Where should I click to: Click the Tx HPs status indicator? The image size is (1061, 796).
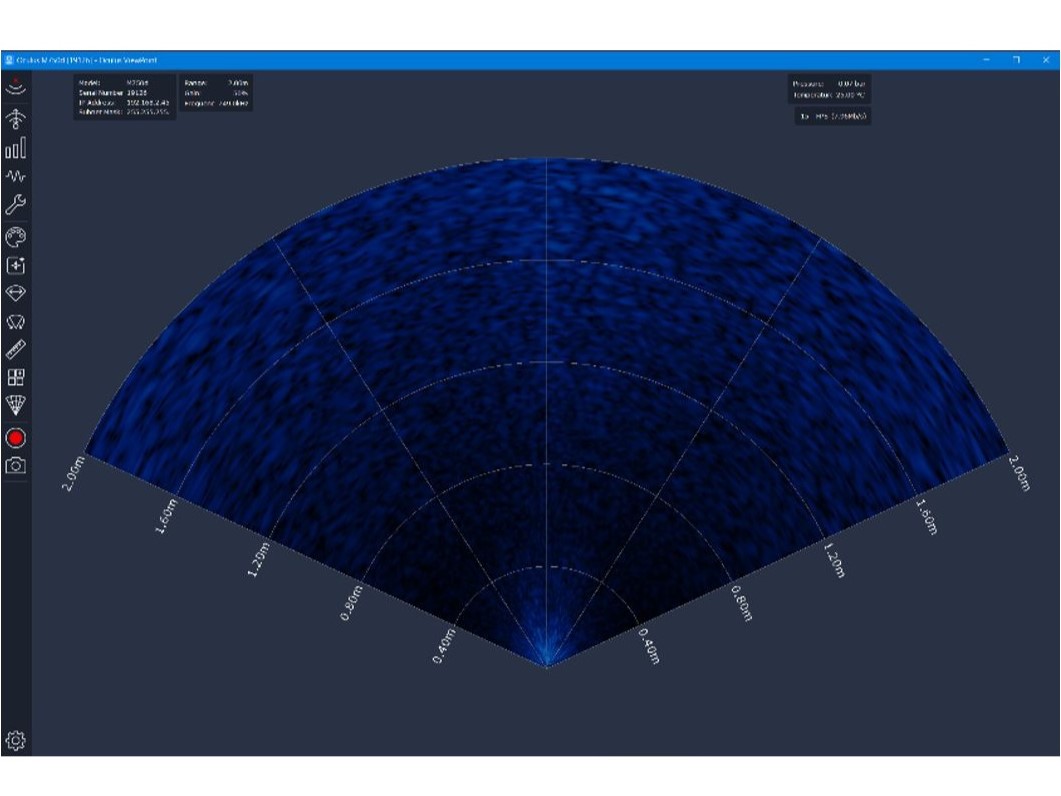tap(832, 115)
